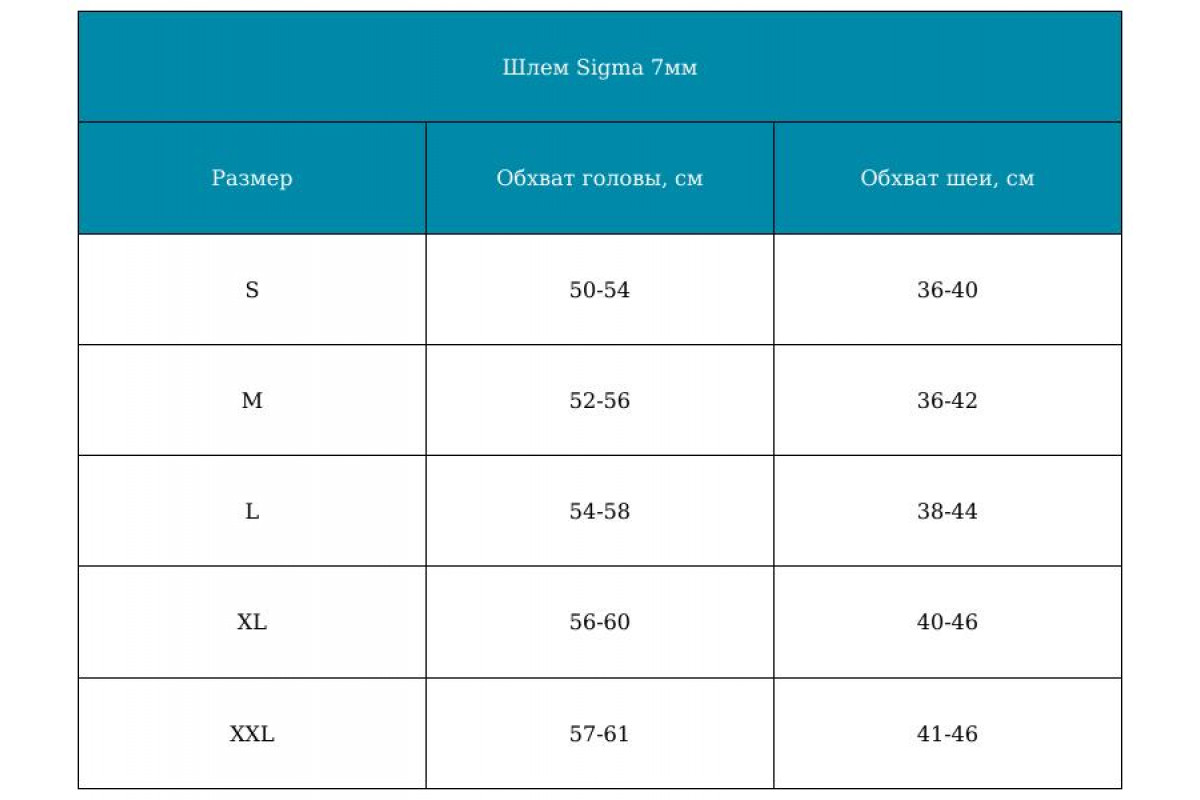The height and width of the screenshot is (800, 1200).
Task: Click the size M cell
Action: coord(252,401)
